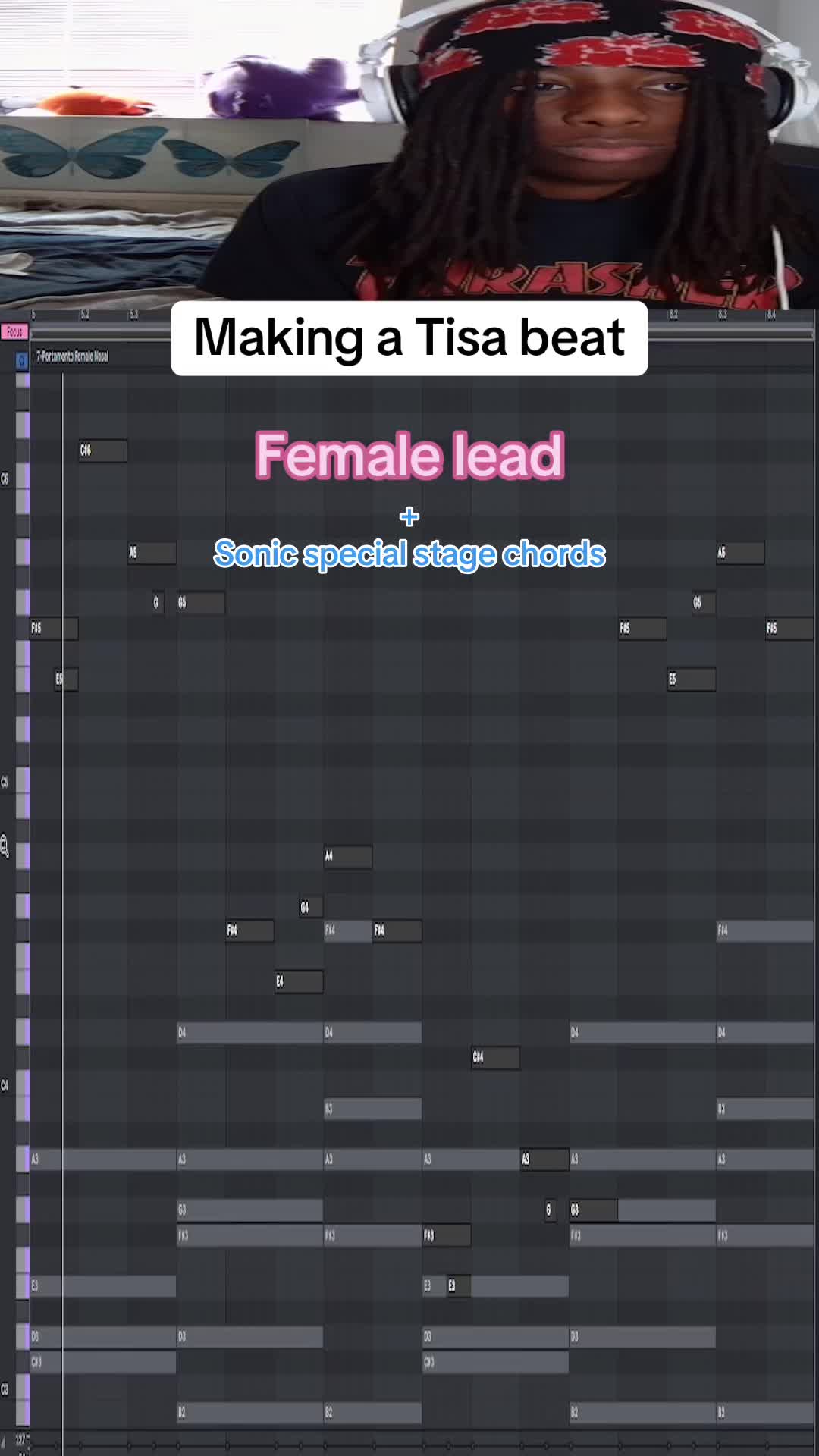Select the F#4 note right of A4
This screenshot has width=819, height=1456.
tap(397, 930)
